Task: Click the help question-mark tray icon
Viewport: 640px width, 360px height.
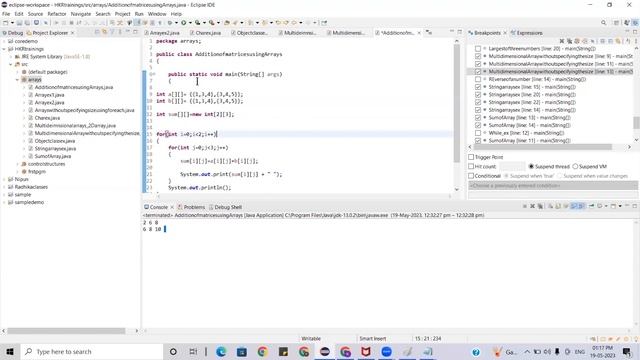Action: (x=476, y=352)
